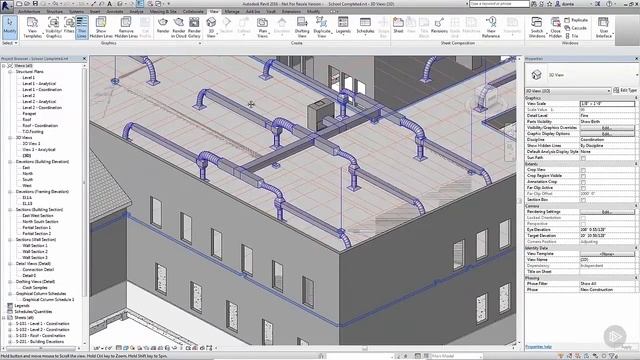Activate Show Hidden Lines tool
Viewport: 640px width, 360px height.
[101, 28]
